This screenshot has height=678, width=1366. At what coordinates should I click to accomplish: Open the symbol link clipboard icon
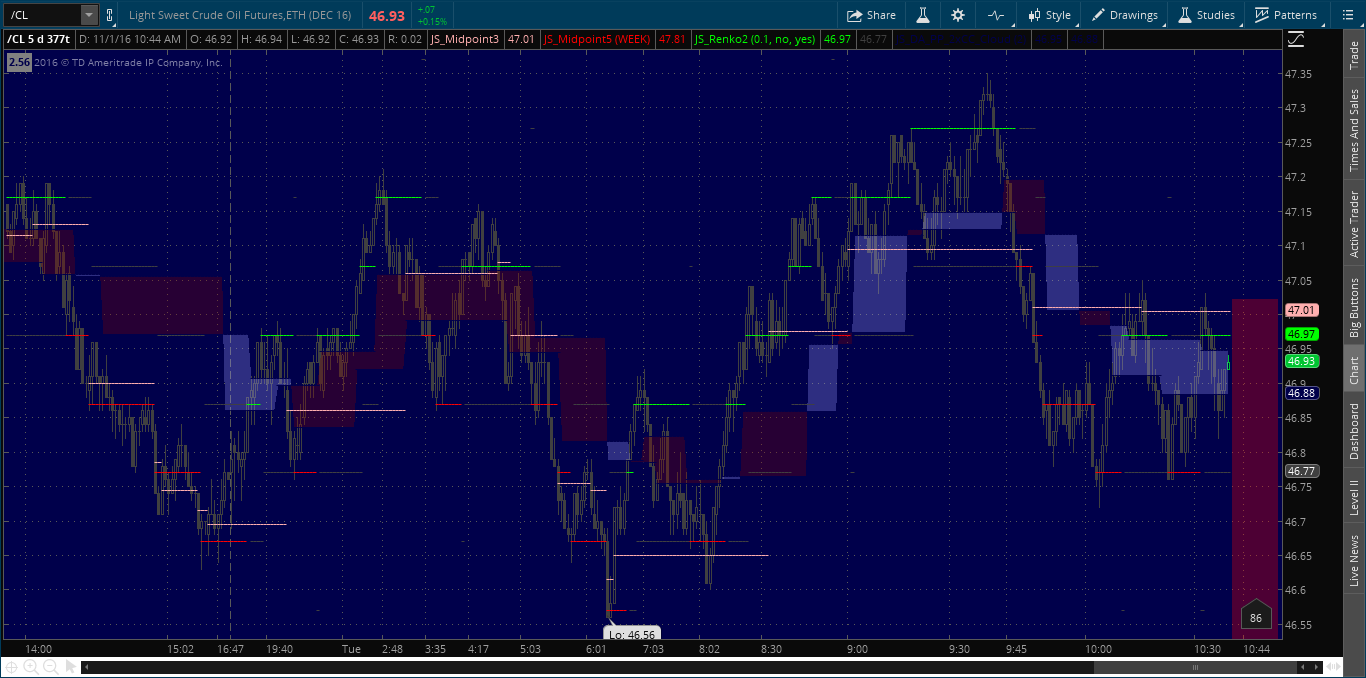pyautogui.click(x=108, y=15)
